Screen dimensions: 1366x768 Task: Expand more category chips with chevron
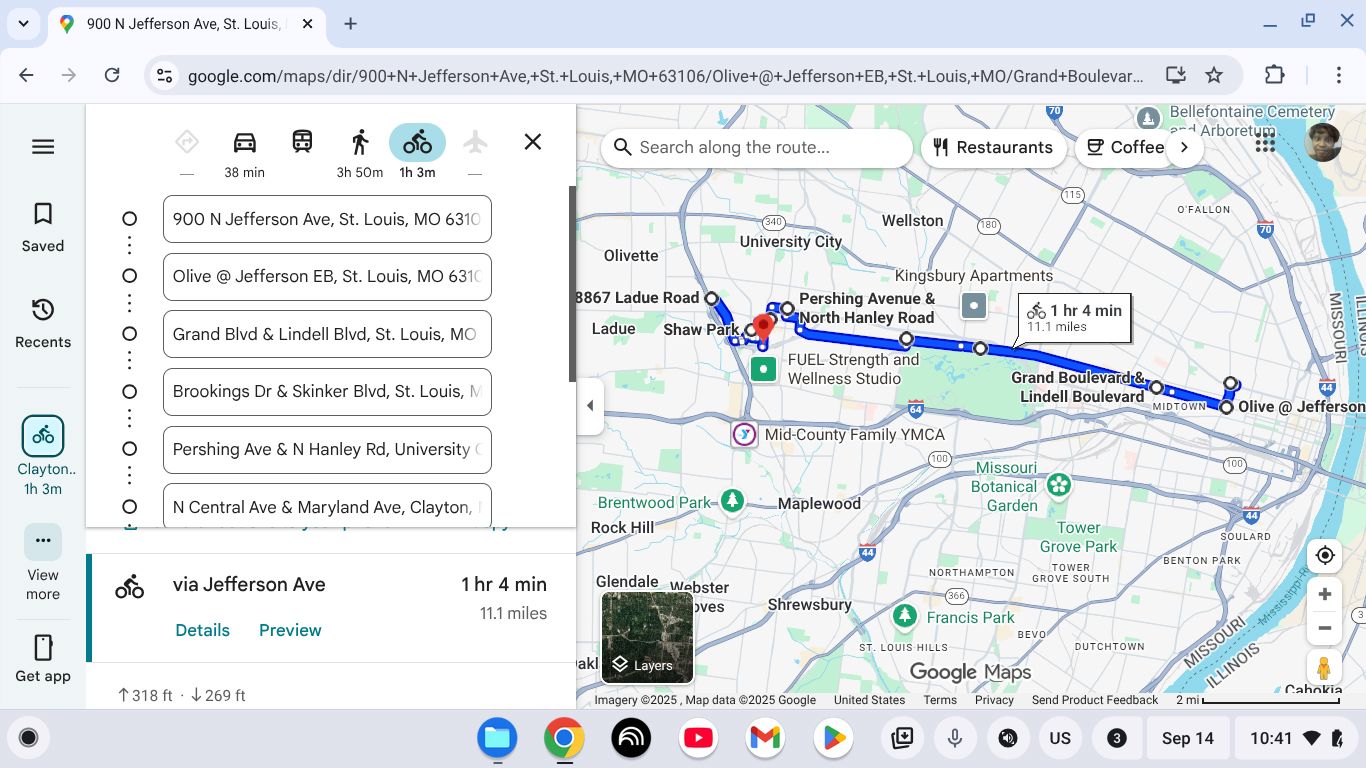click(1185, 147)
